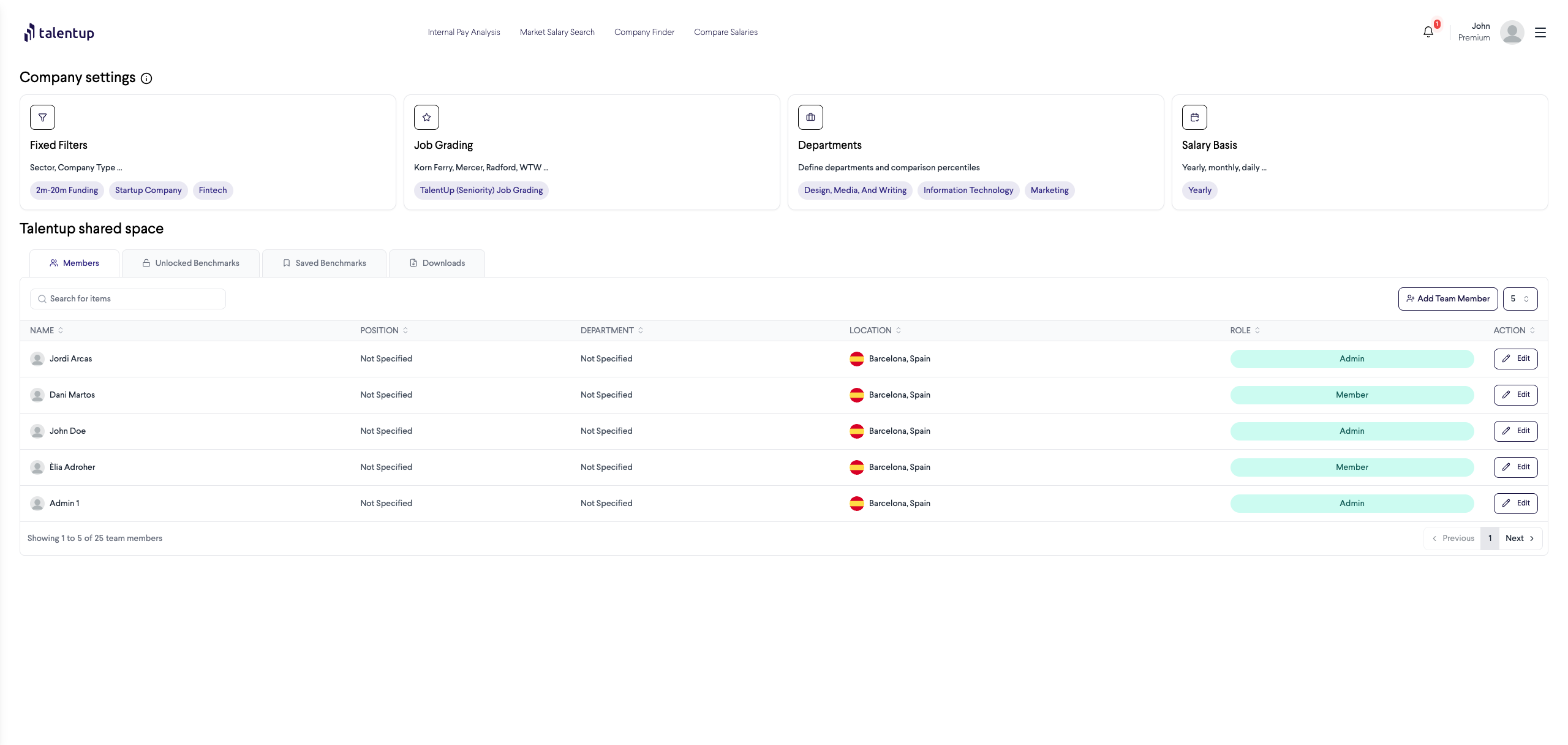Viewport: 1568px width, 745px height.
Task: Click the Job Grading star icon
Action: coord(426,117)
